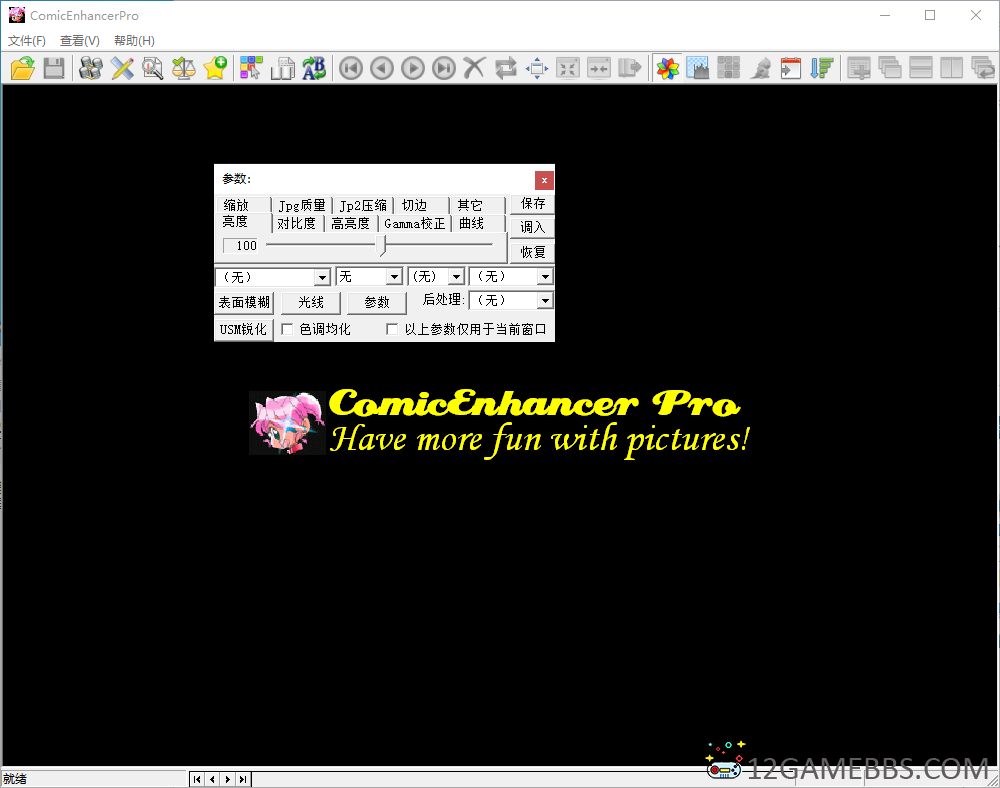Image resolution: width=1000 pixels, height=788 pixels.
Task: Click the 恢复 button
Action: tap(533, 252)
